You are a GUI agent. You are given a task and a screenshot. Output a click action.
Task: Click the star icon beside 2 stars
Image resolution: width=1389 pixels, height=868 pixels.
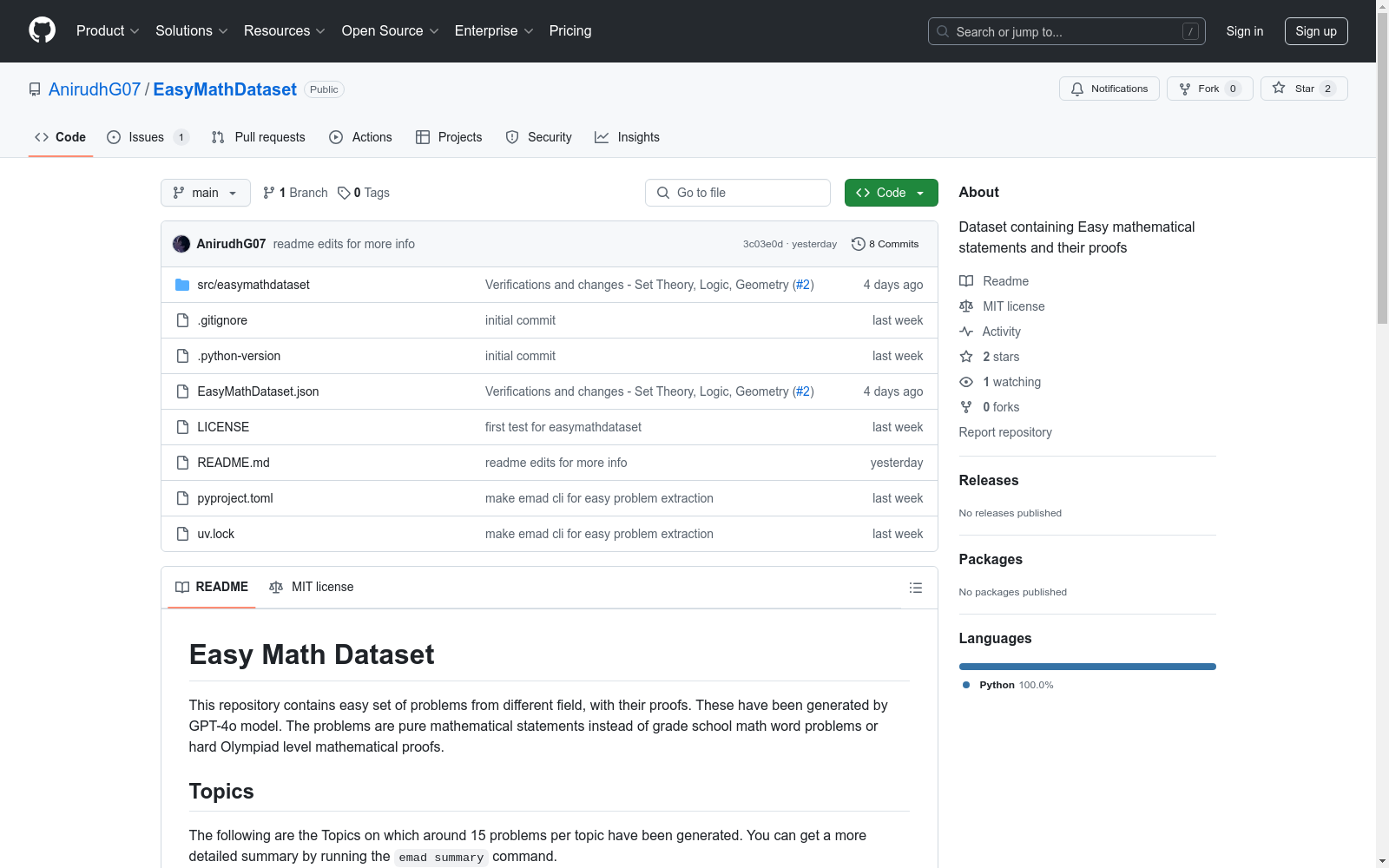tap(966, 357)
